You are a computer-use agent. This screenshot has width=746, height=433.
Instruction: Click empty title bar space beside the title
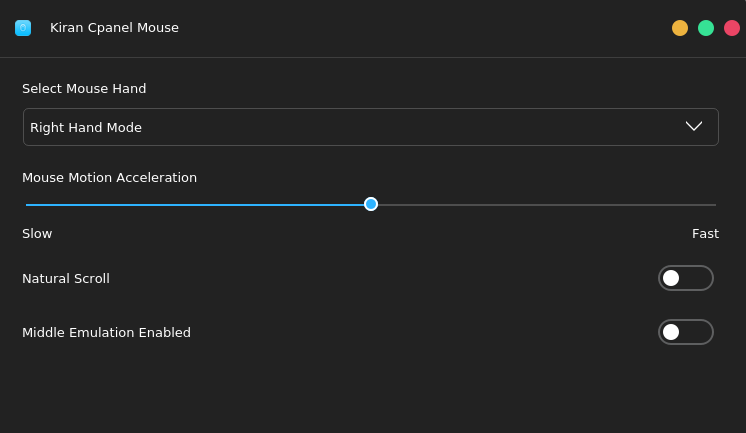click(420, 28)
